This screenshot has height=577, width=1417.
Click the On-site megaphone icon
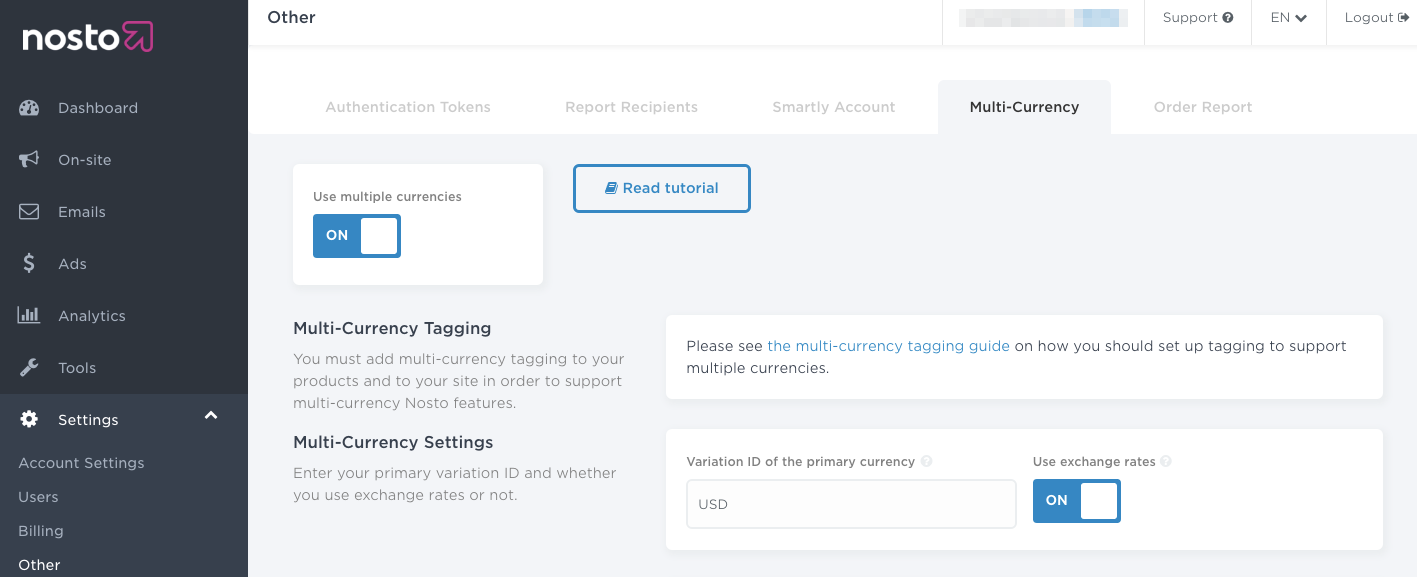[29, 160]
